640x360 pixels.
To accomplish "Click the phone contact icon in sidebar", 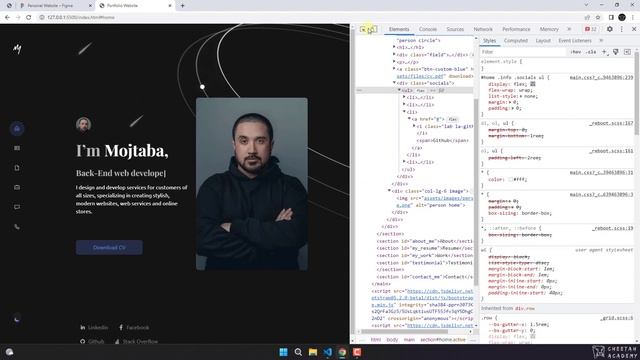I will (x=17, y=227).
